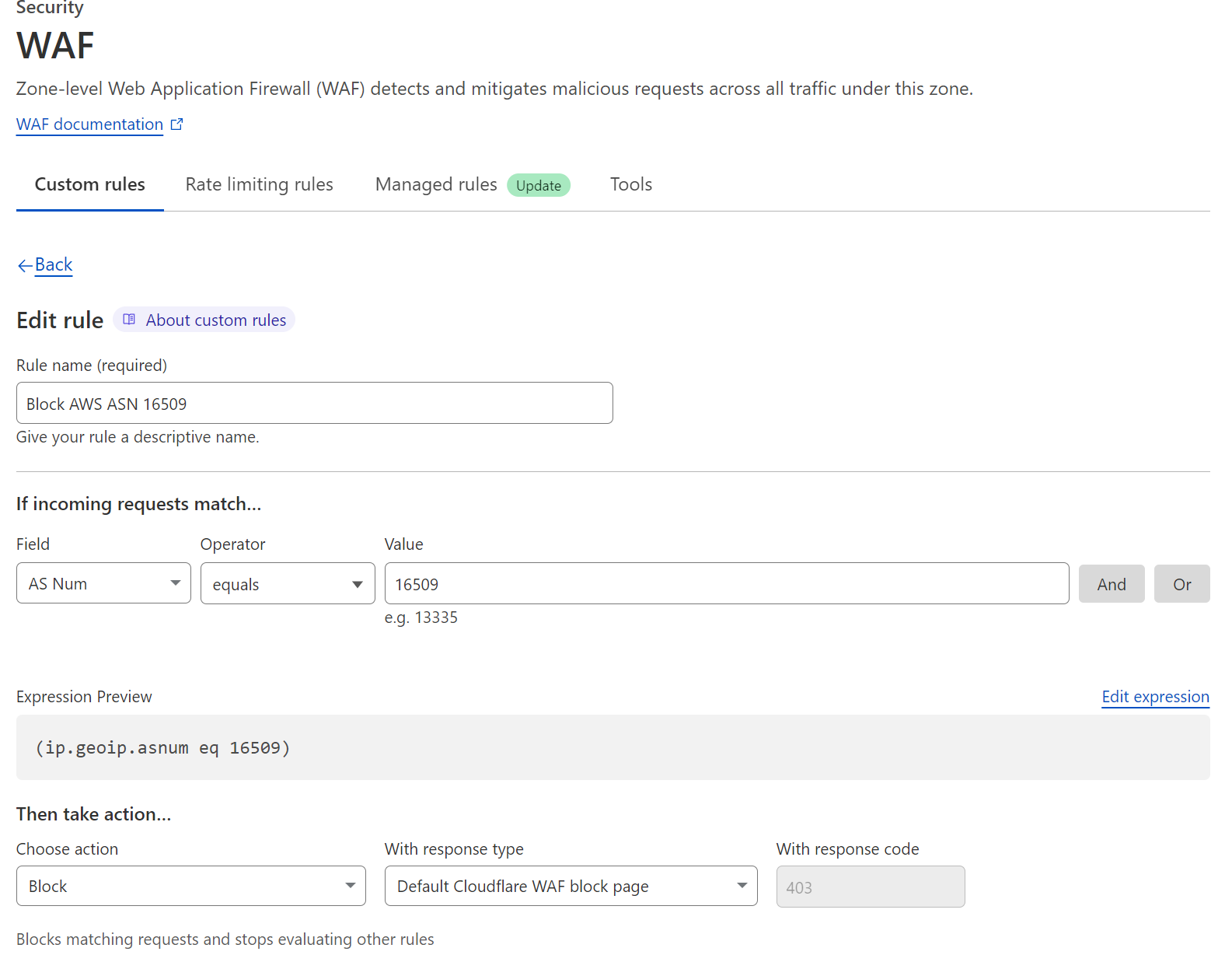Click the 'Then take action...' heading
Image resolution: width=1232 pixels, height=955 pixels.
coord(94,814)
